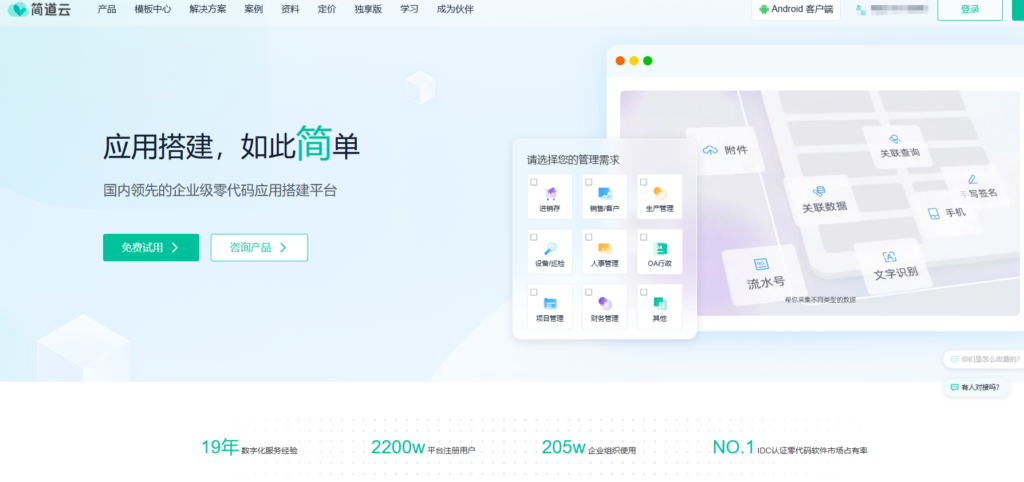Click the 应用搭建，如此简单 headline
The width and height of the screenshot is (1024, 482).
tap(231, 144)
